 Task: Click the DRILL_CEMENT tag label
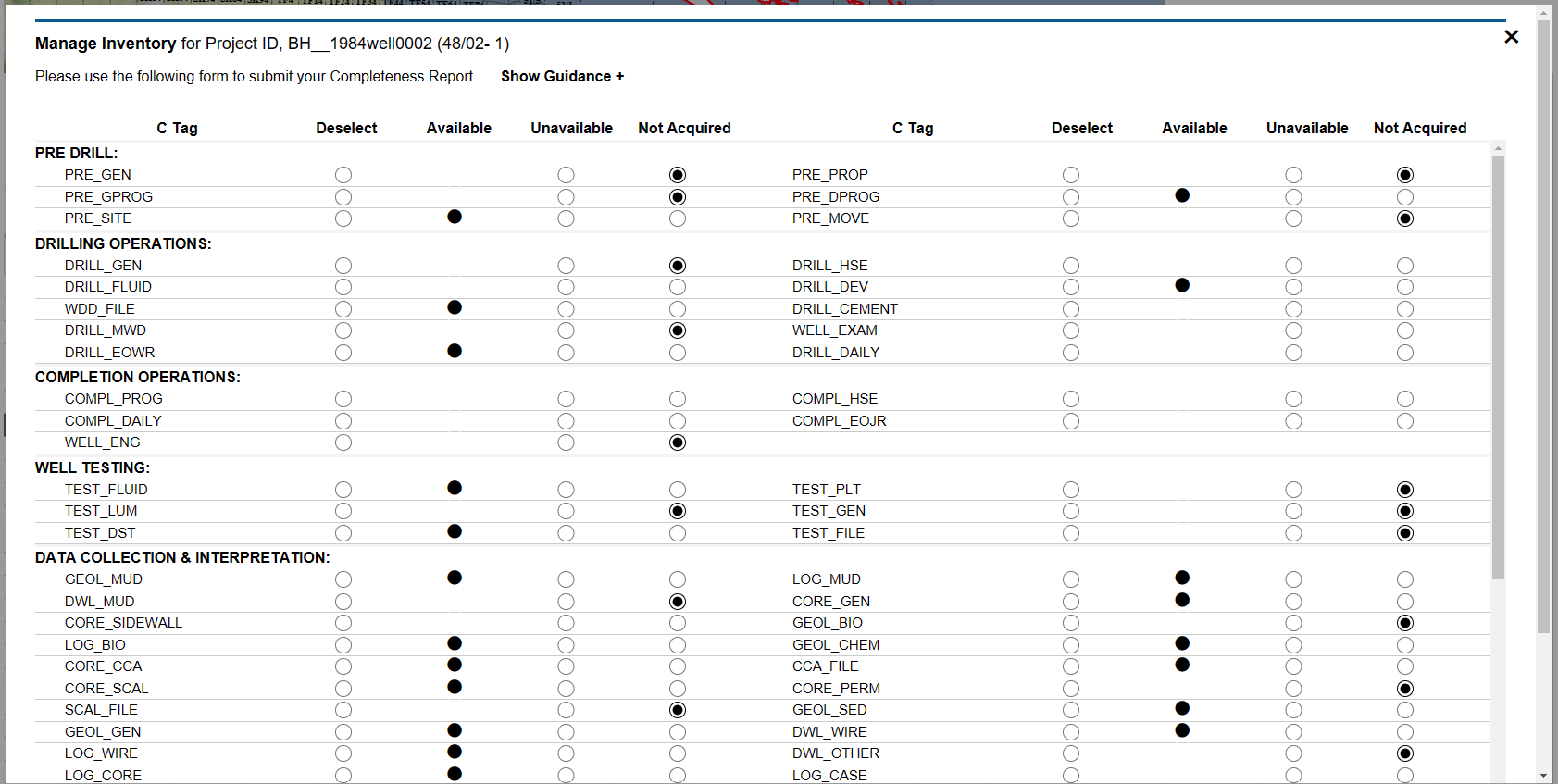(845, 309)
